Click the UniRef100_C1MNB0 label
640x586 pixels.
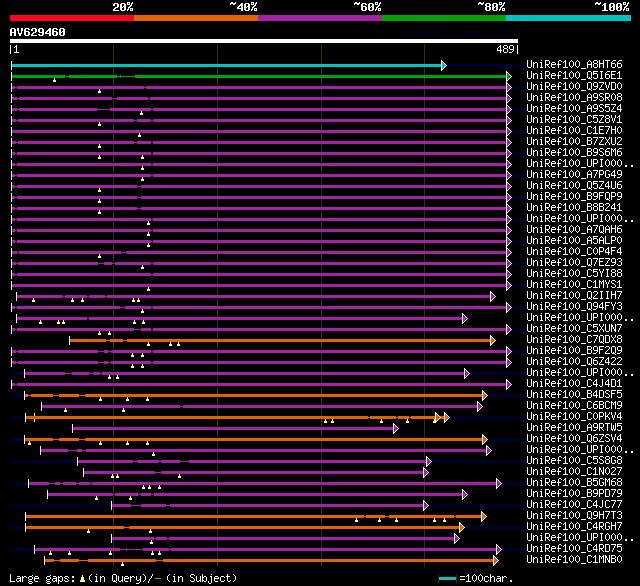pos(574,560)
